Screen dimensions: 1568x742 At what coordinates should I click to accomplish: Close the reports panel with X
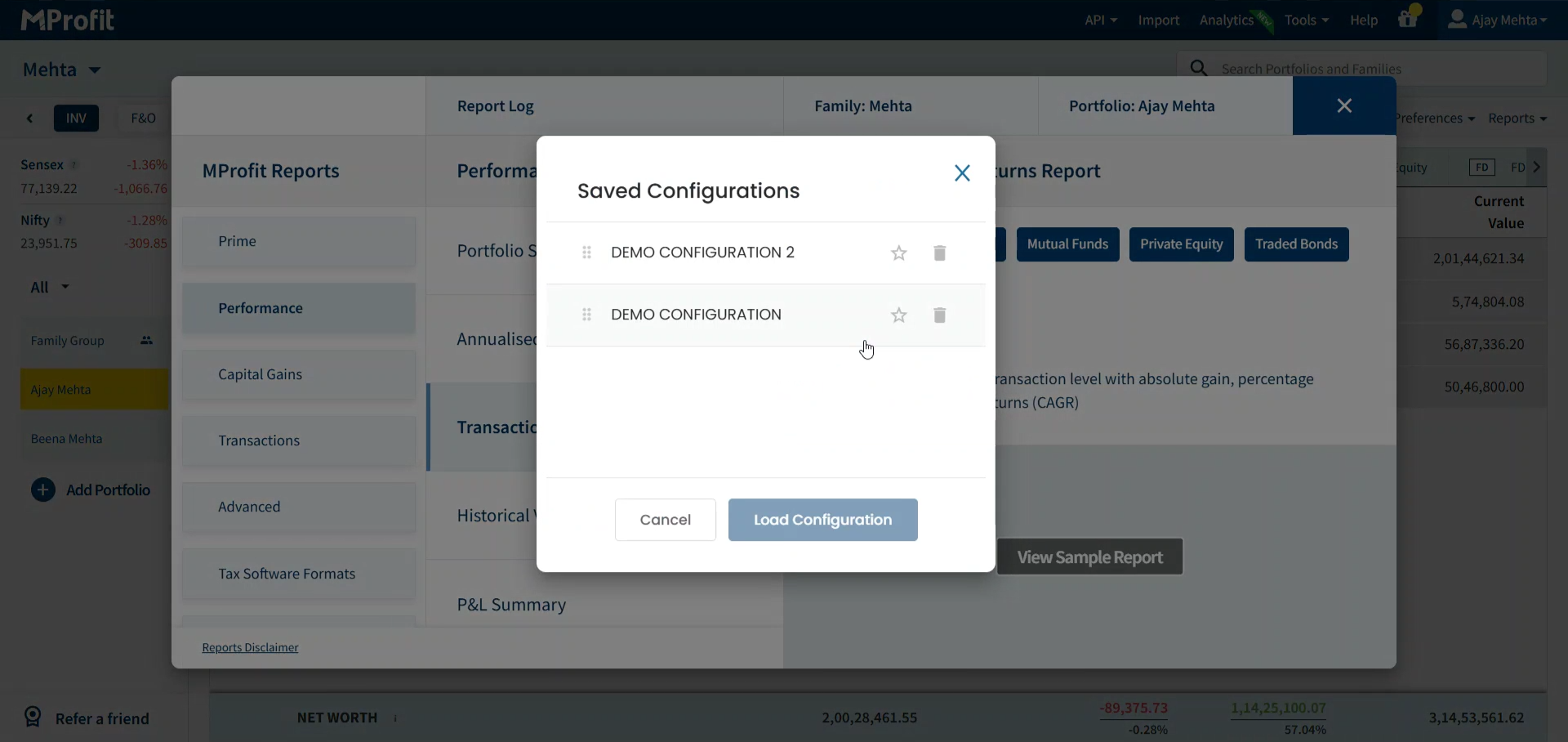1344,105
